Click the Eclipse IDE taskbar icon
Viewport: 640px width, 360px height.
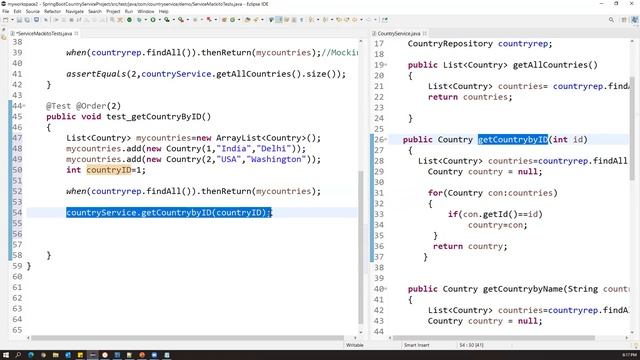point(93,355)
